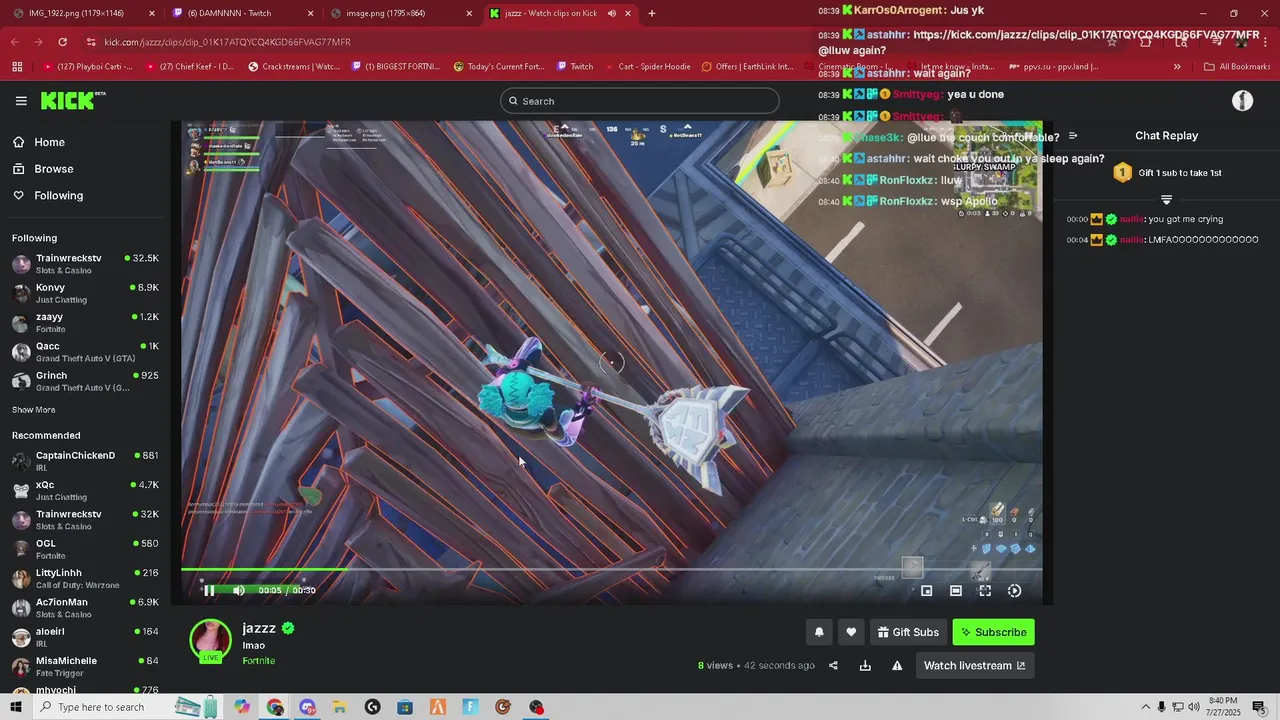Switch to IMG_1922.png browser tab
1280x720 pixels.
83,13
